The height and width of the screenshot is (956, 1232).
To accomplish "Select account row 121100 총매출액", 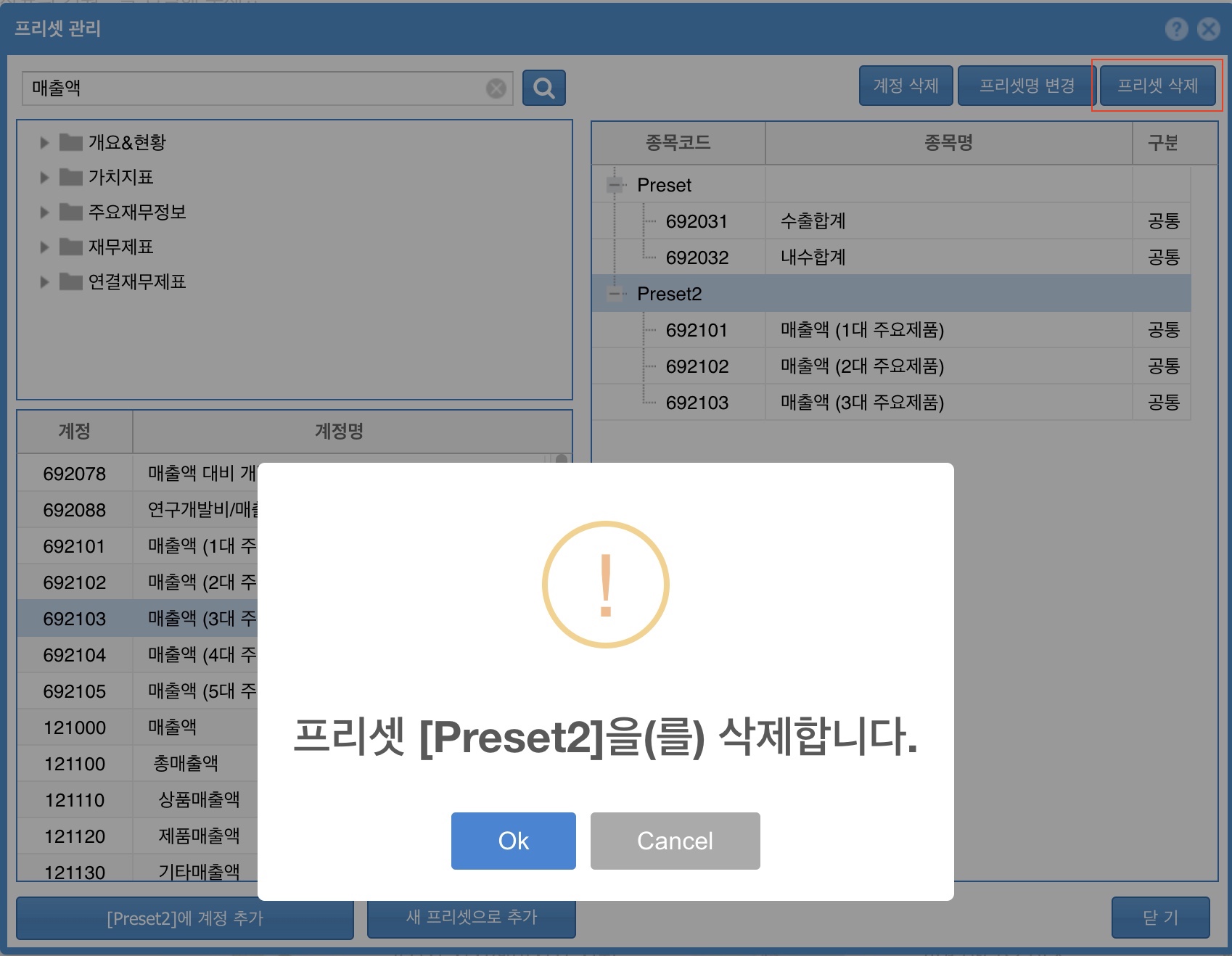I will 138,764.
